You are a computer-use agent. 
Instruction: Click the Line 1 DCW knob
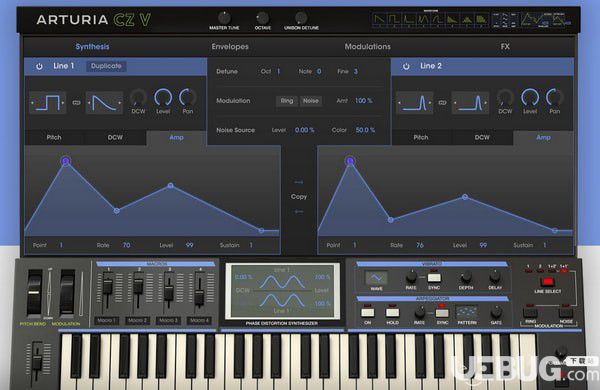[x=138, y=98]
